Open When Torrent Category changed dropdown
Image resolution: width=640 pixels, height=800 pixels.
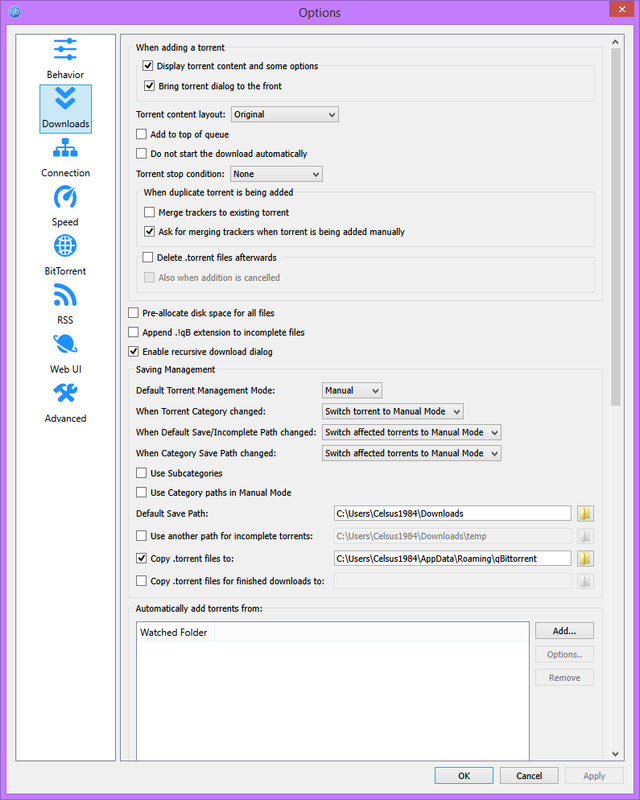tap(392, 411)
